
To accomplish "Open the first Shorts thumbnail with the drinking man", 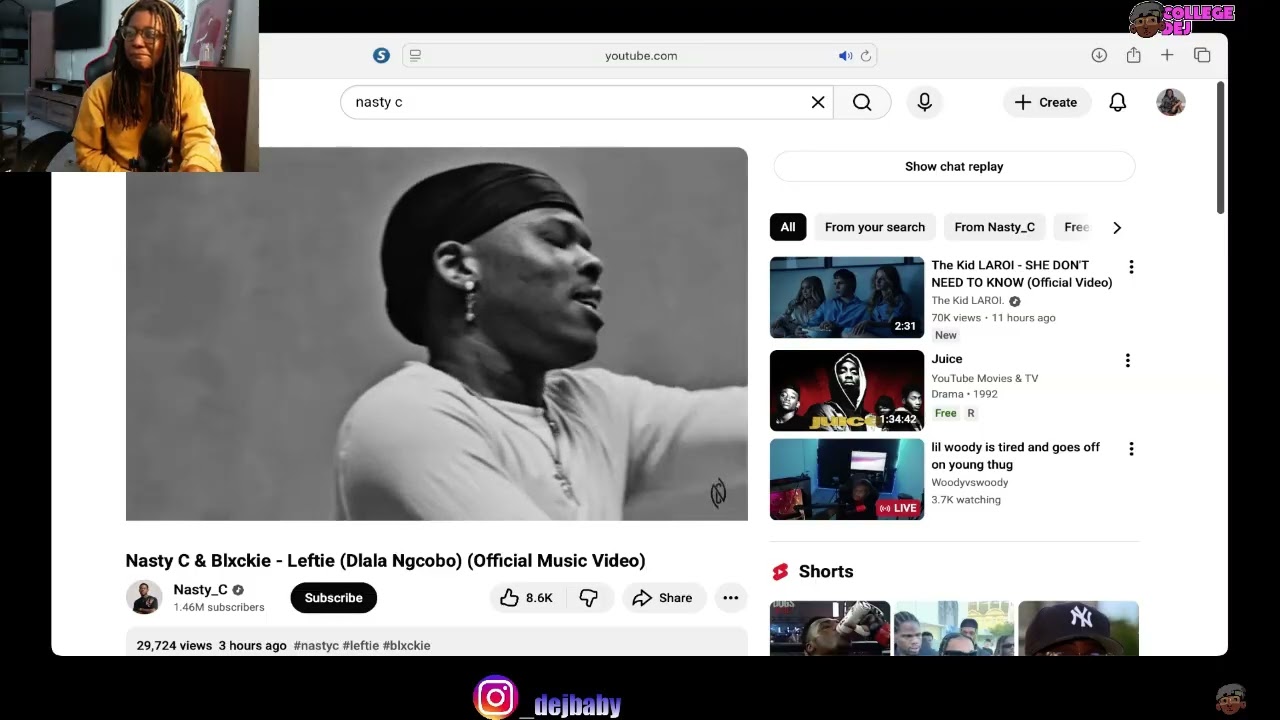I will click(830, 628).
